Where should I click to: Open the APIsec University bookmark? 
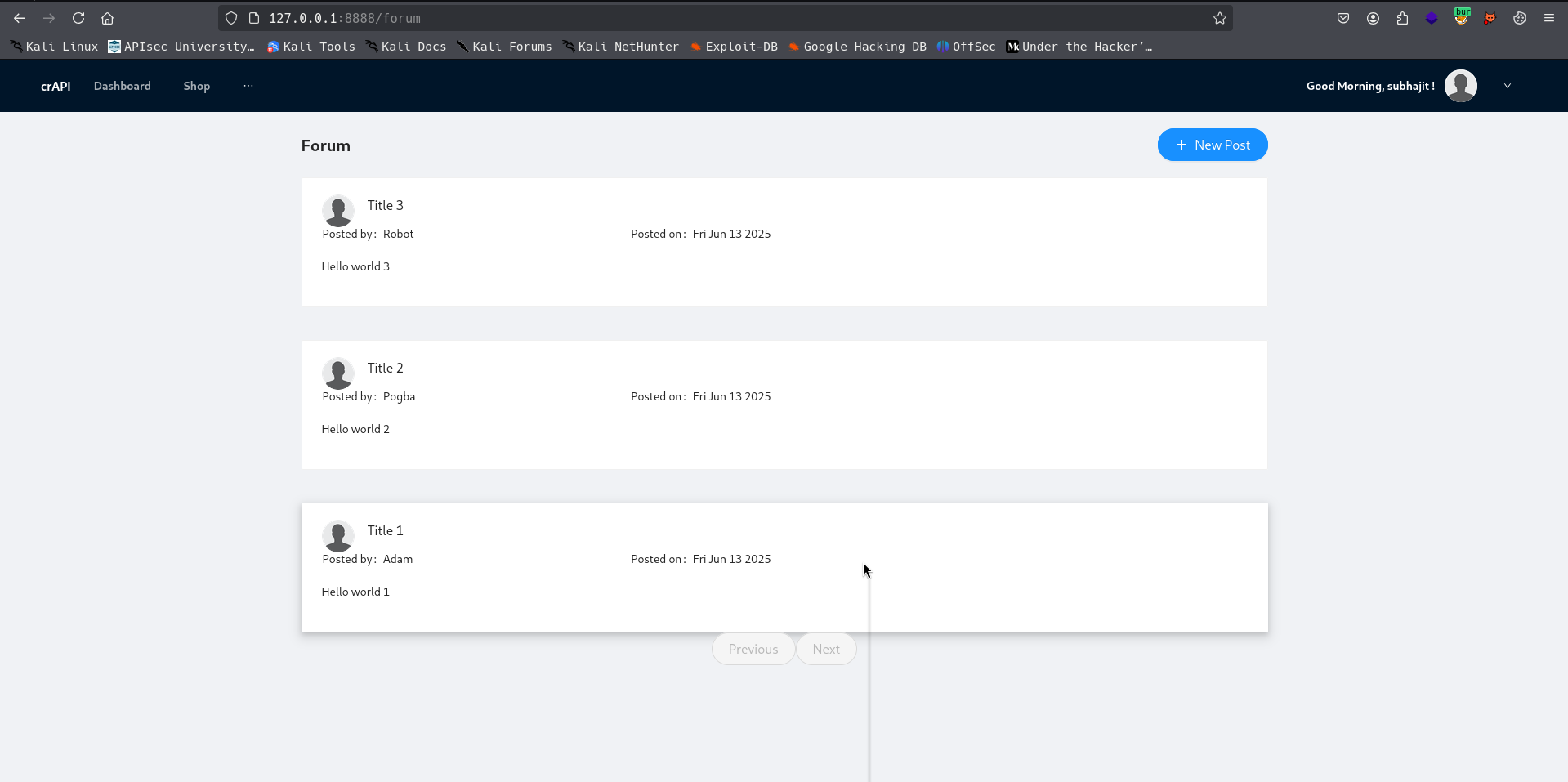pyautogui.click(x=181, y=47)
